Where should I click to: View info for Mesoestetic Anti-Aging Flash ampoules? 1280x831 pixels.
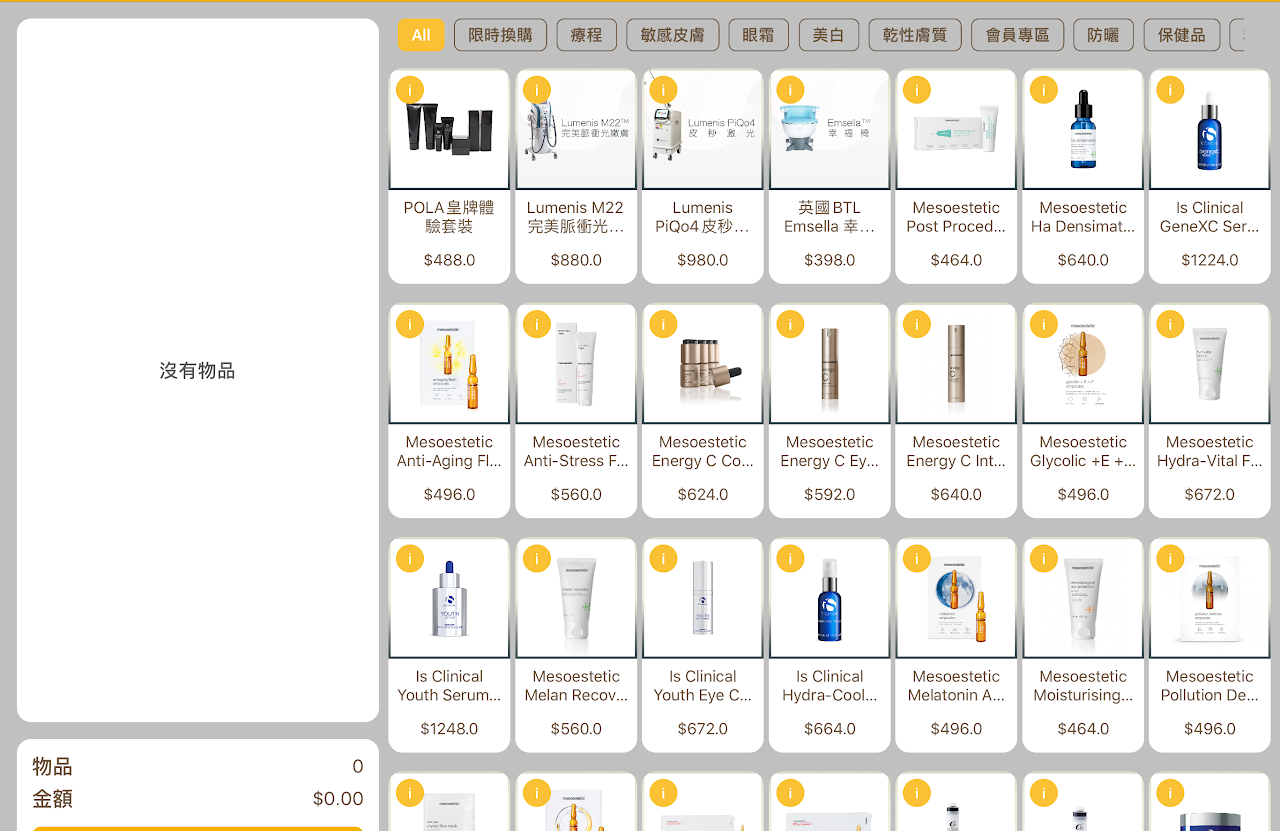coord(409,324)
